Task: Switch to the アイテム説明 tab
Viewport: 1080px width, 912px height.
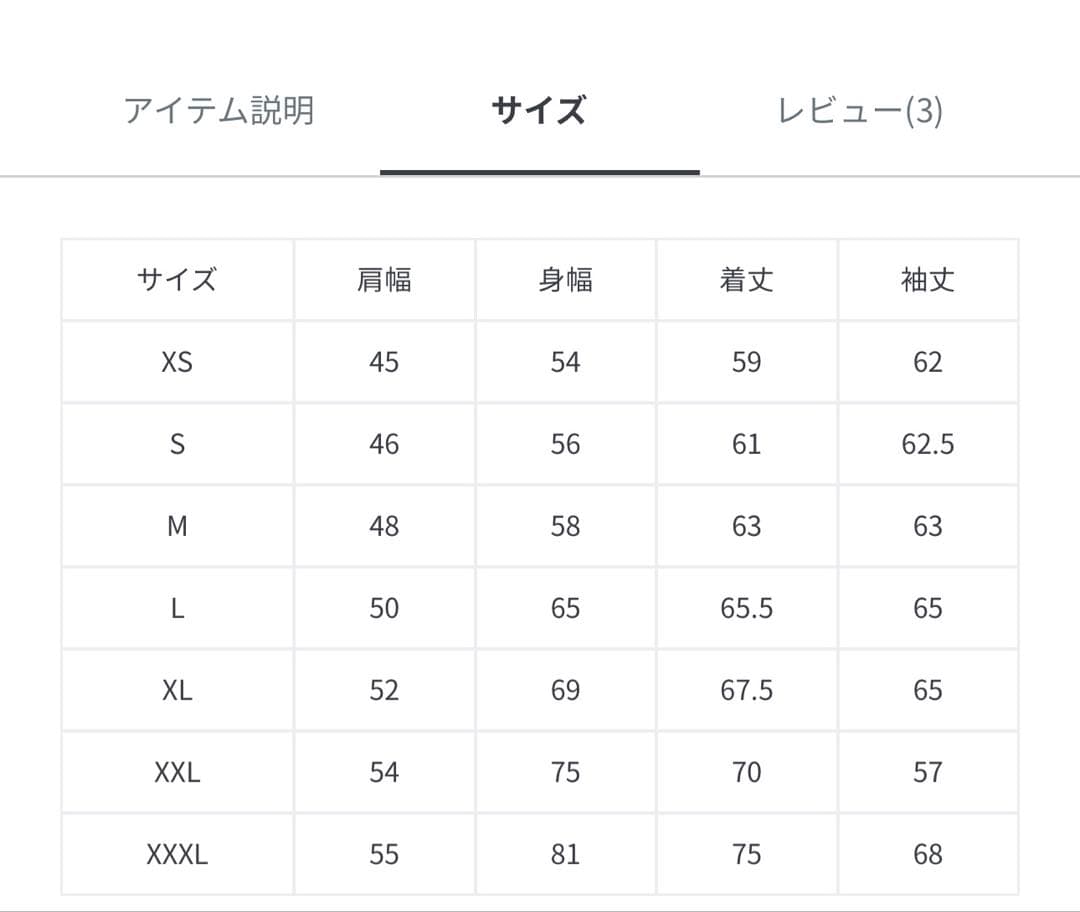Action: click(x=220, y=111)
